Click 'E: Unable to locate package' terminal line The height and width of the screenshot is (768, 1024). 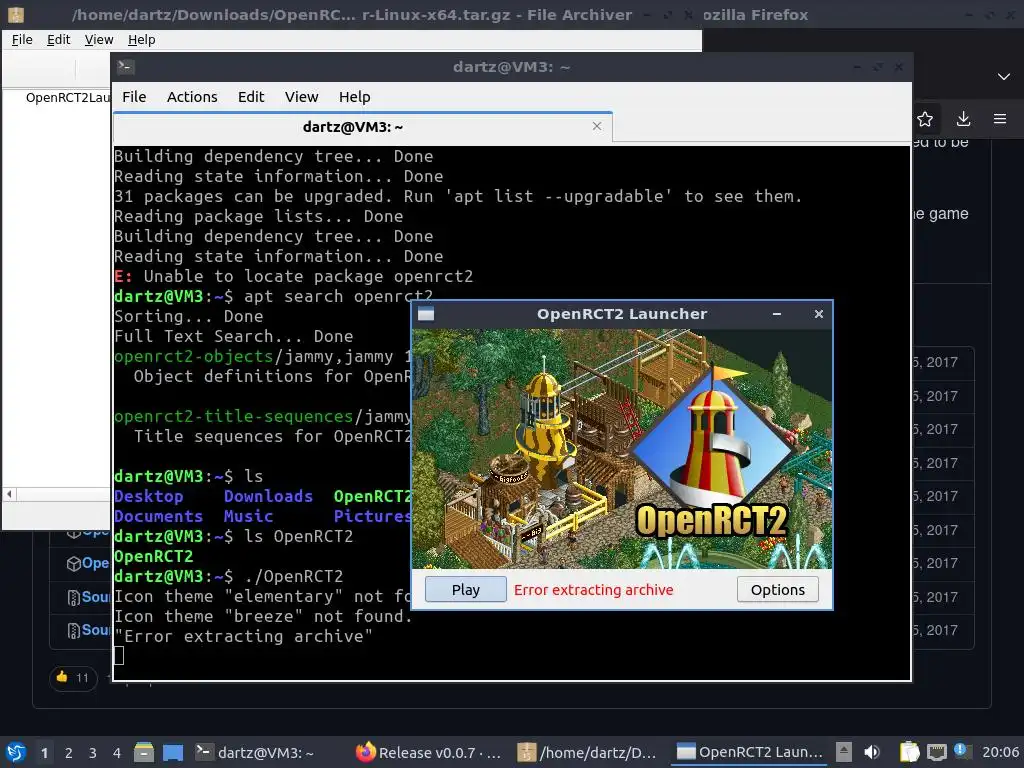click(x=293, y=276)
